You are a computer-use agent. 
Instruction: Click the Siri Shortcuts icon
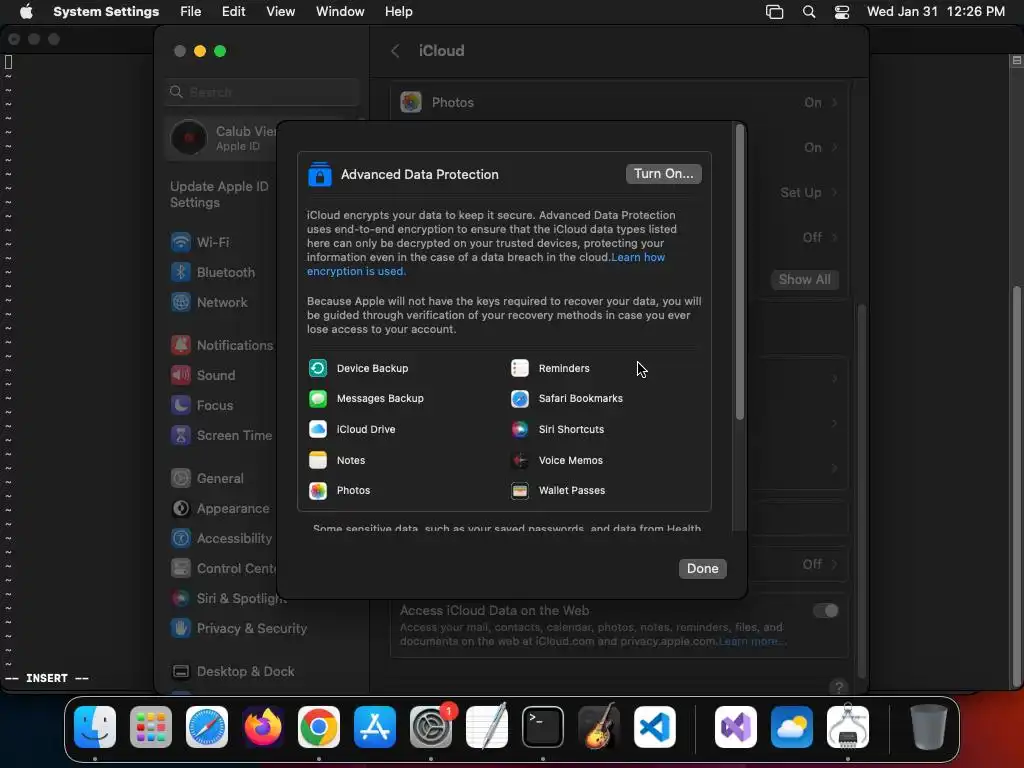coord(520,429)
